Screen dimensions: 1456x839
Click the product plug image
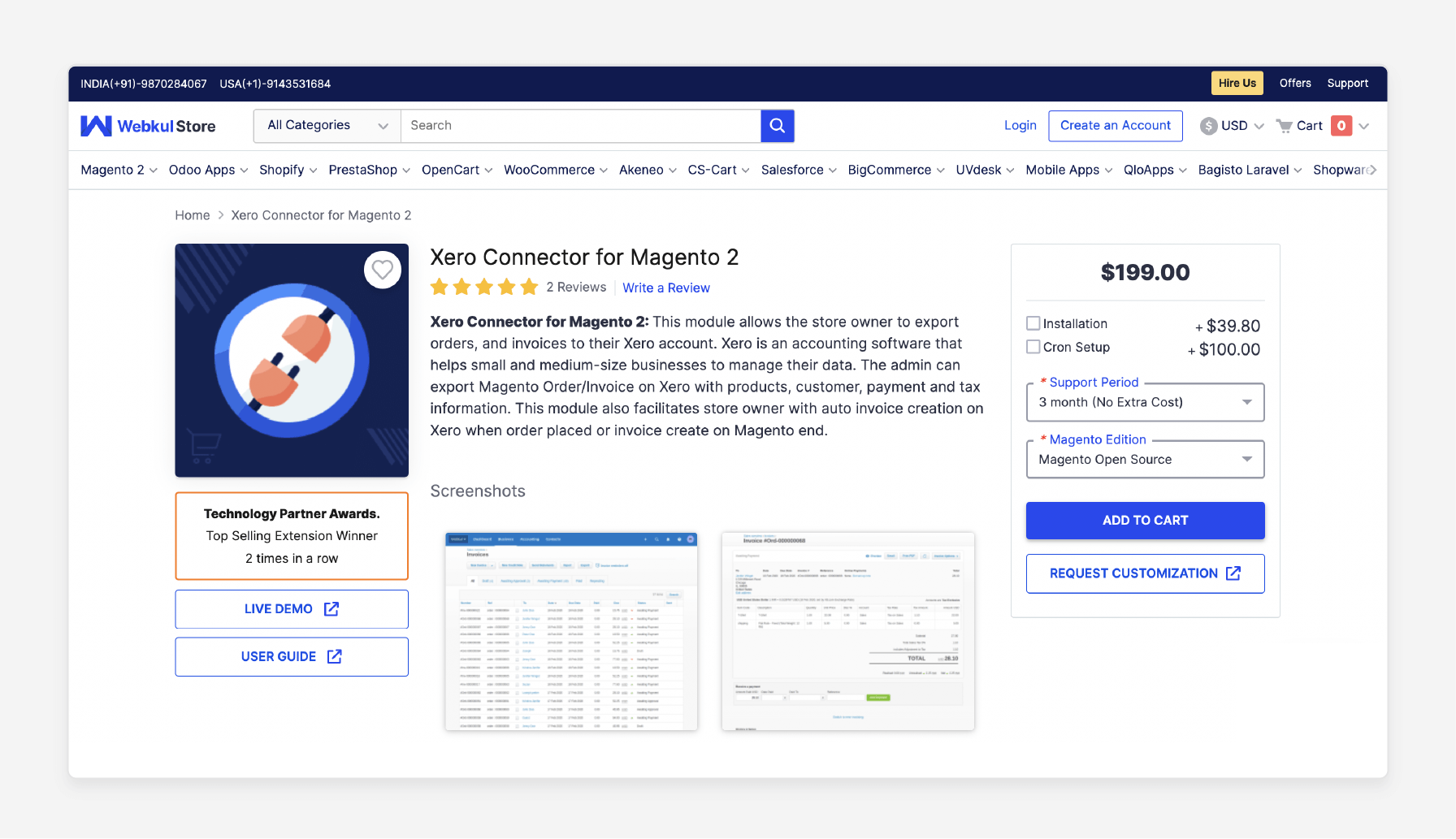292,361
